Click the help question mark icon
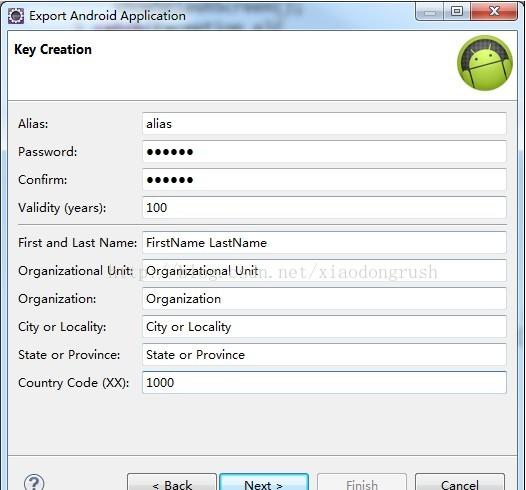 point(34,483)
